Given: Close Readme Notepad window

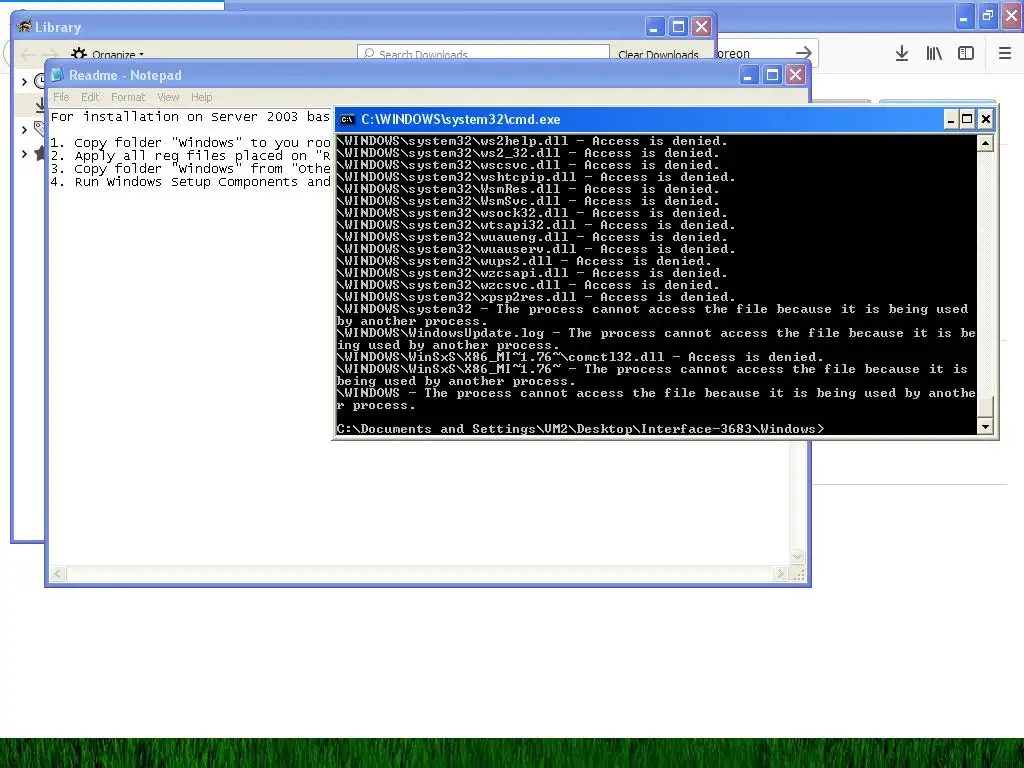Looking at the screenshot, I should click(x=795, y=75).
